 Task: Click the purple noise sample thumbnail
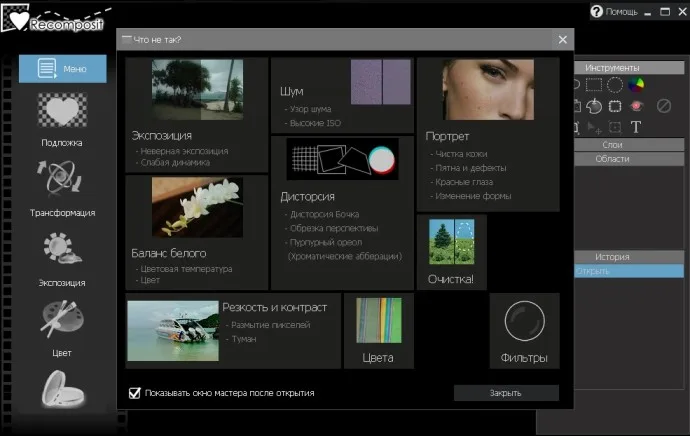[381, 82]
